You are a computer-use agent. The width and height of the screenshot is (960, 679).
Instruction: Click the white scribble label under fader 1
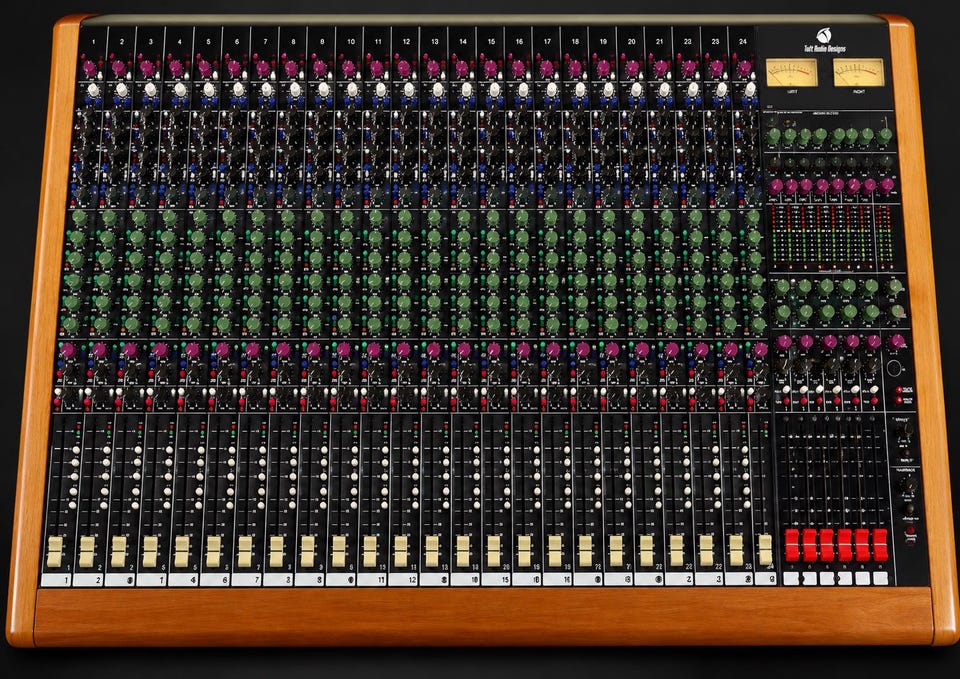[x=56, y=579]
